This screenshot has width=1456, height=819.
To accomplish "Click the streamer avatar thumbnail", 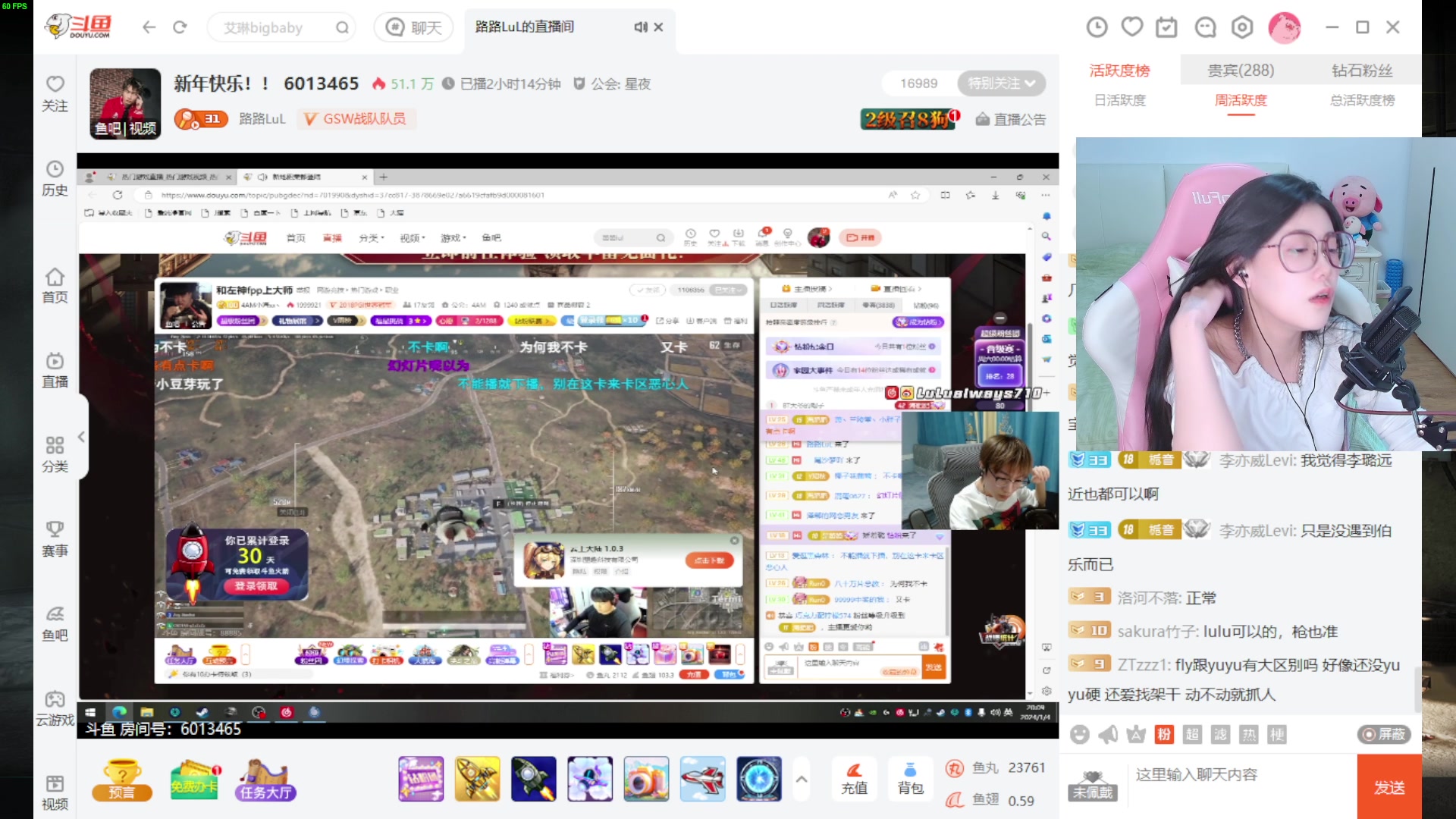I will pyautogui.click(x=125, y=104).
